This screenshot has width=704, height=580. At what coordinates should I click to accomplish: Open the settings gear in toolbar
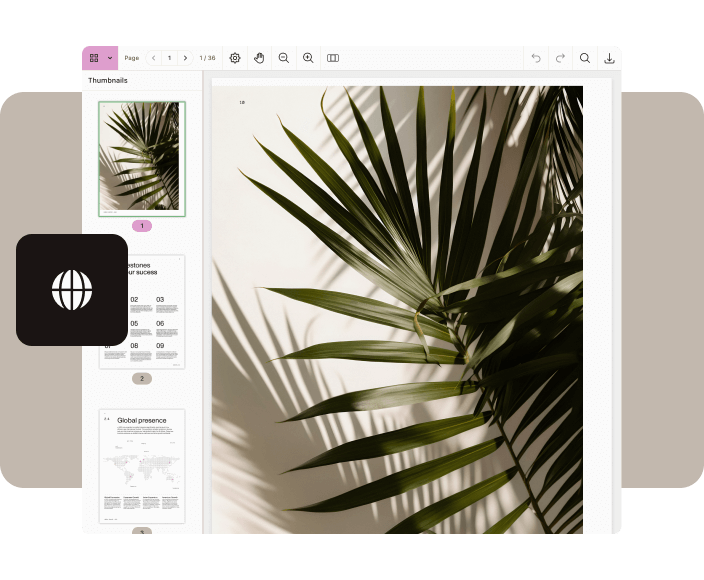point(235,58)
